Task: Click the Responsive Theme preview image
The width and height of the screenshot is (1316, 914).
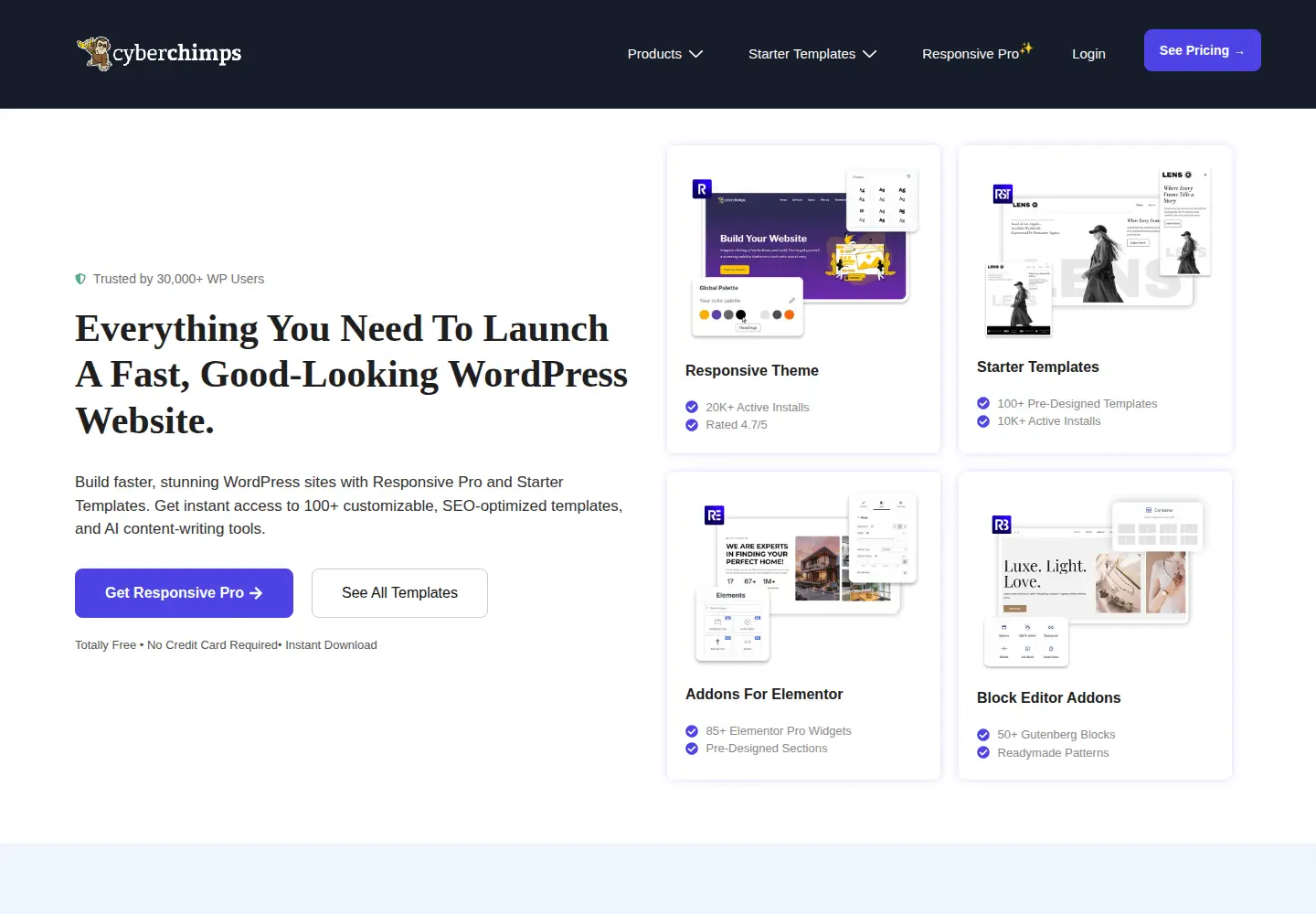Action: pos(804,254)
